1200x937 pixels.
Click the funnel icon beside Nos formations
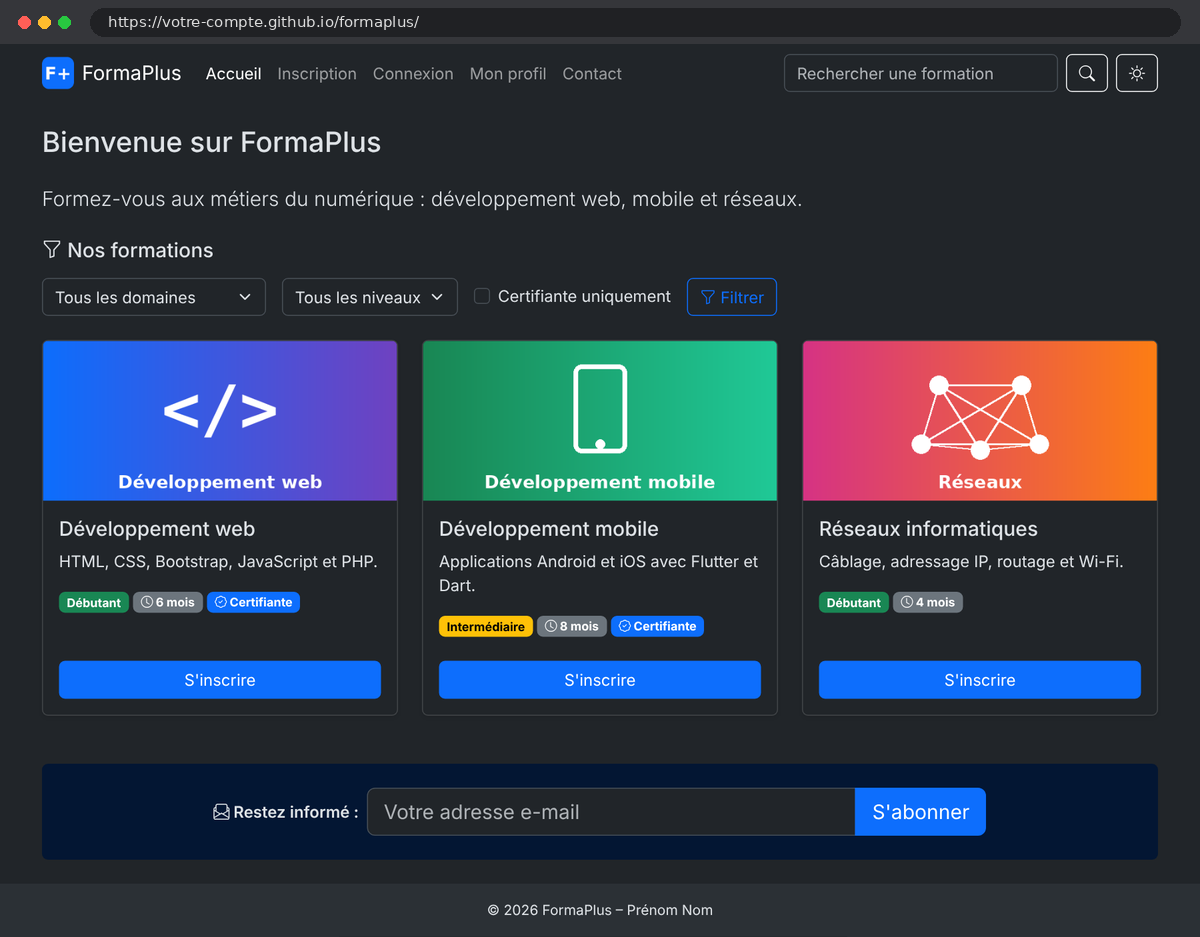tap(52, 249)
